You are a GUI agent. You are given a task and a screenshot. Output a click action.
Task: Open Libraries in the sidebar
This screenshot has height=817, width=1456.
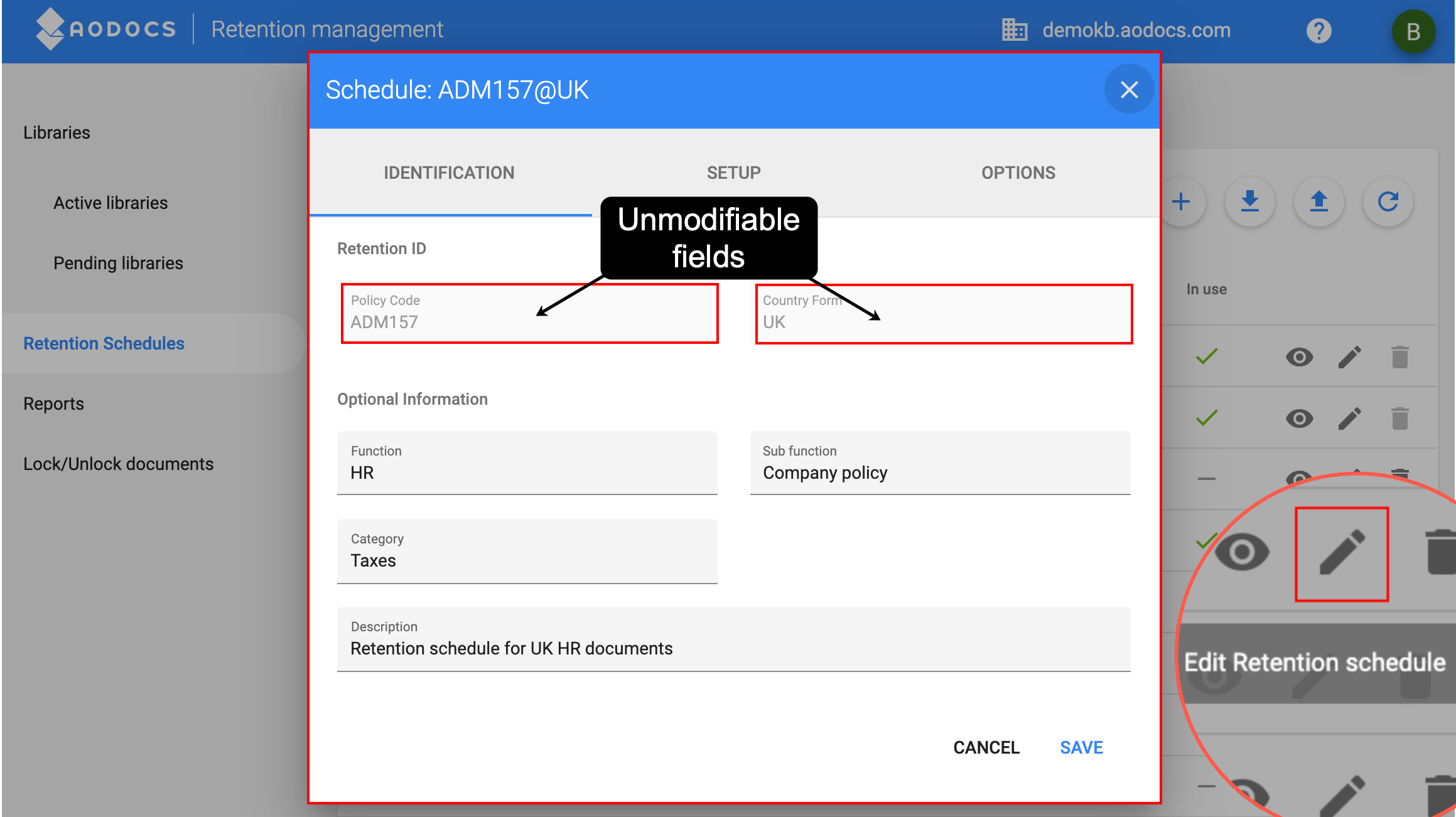[57, 132]
